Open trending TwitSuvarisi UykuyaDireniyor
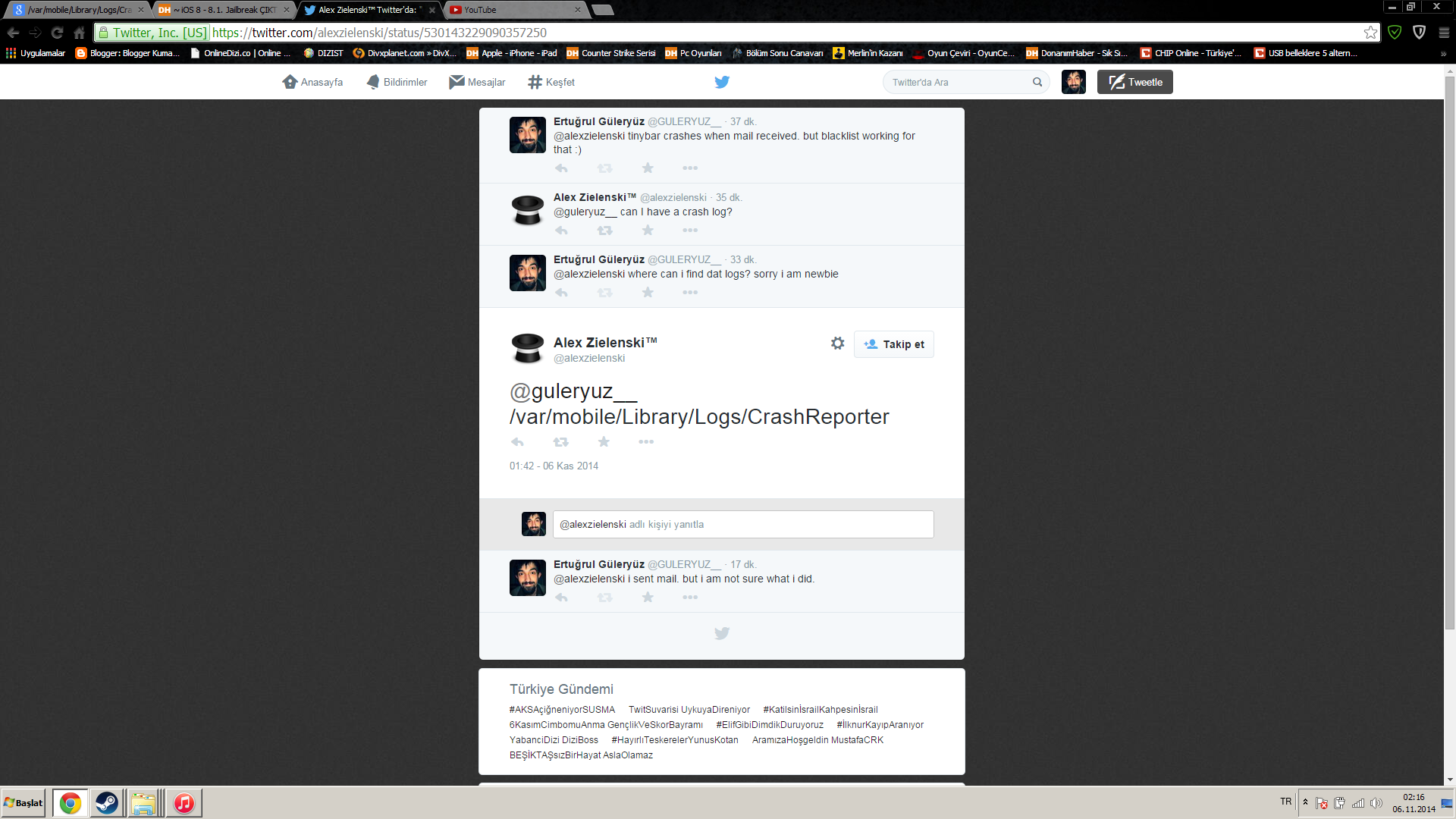This screenshot has height=819, width=1456. 689,710
